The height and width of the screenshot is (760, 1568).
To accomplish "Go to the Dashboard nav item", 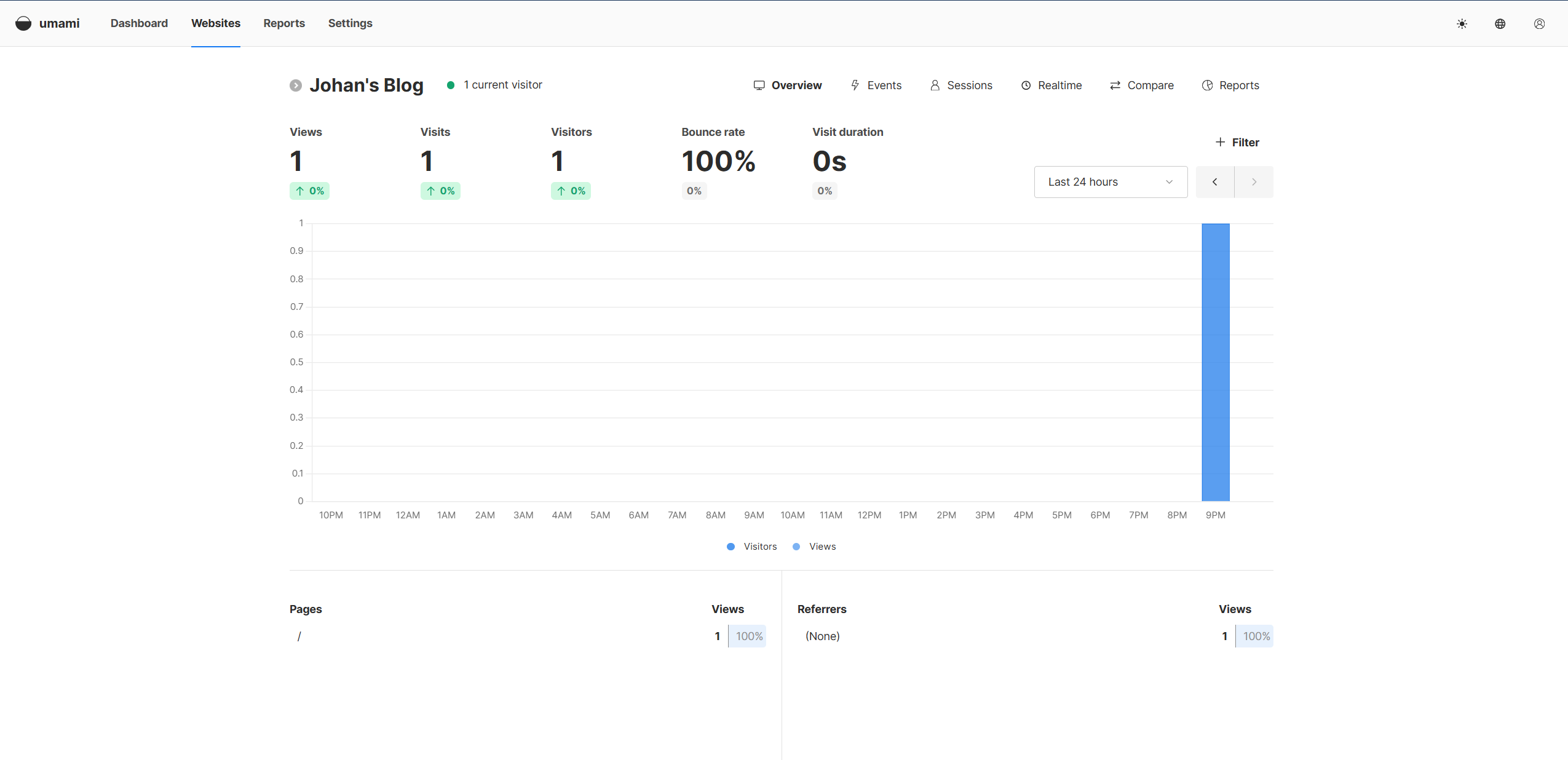I will [139, 23].
